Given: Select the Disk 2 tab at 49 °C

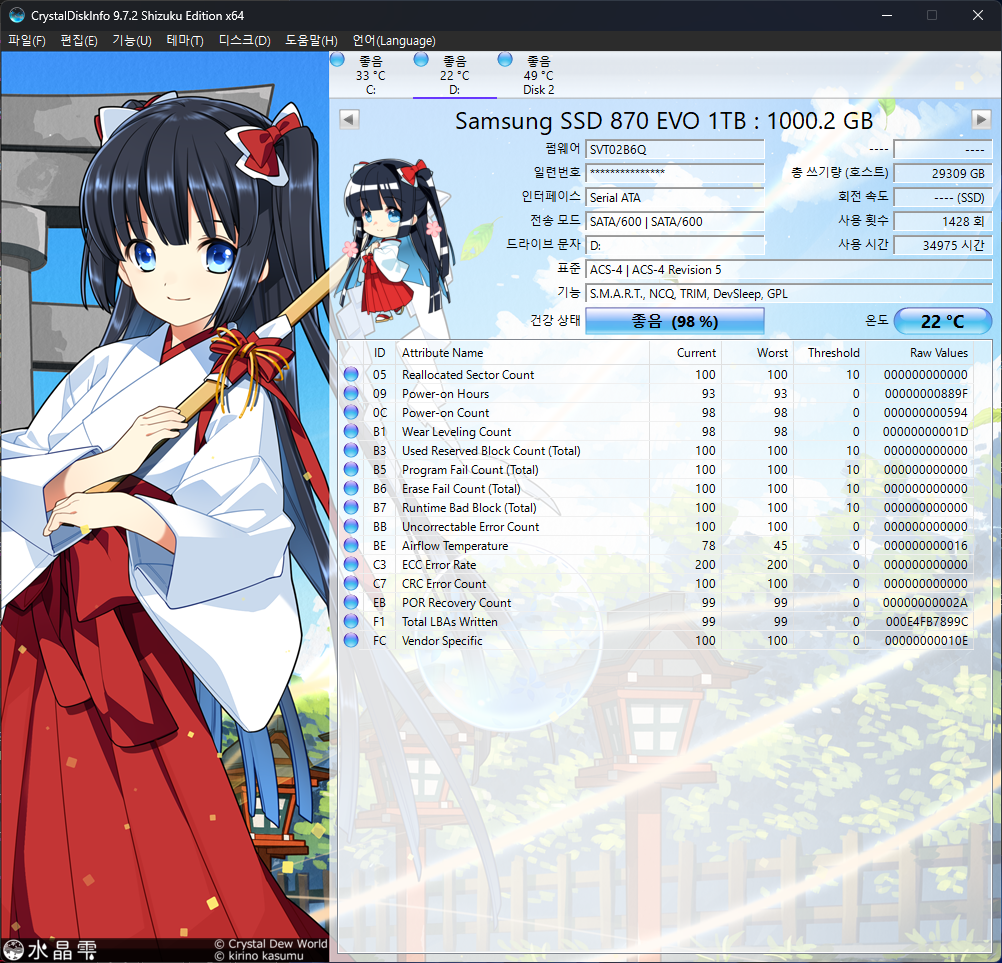Looking at the screenshot, I should coord(539,75).
